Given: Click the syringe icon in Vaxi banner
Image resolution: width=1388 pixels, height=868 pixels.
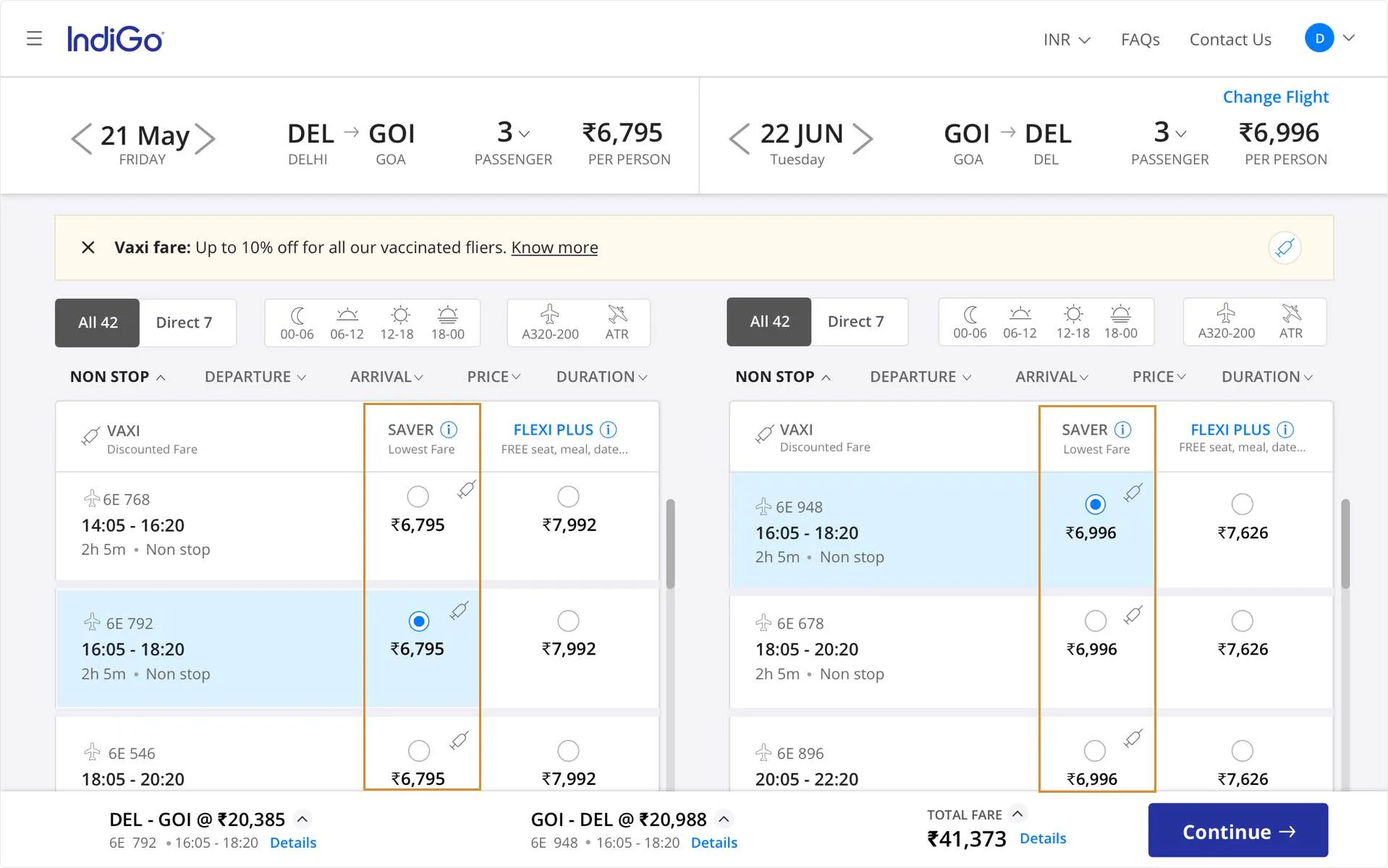Looking at the screenshot, I should click(1285, 248).
